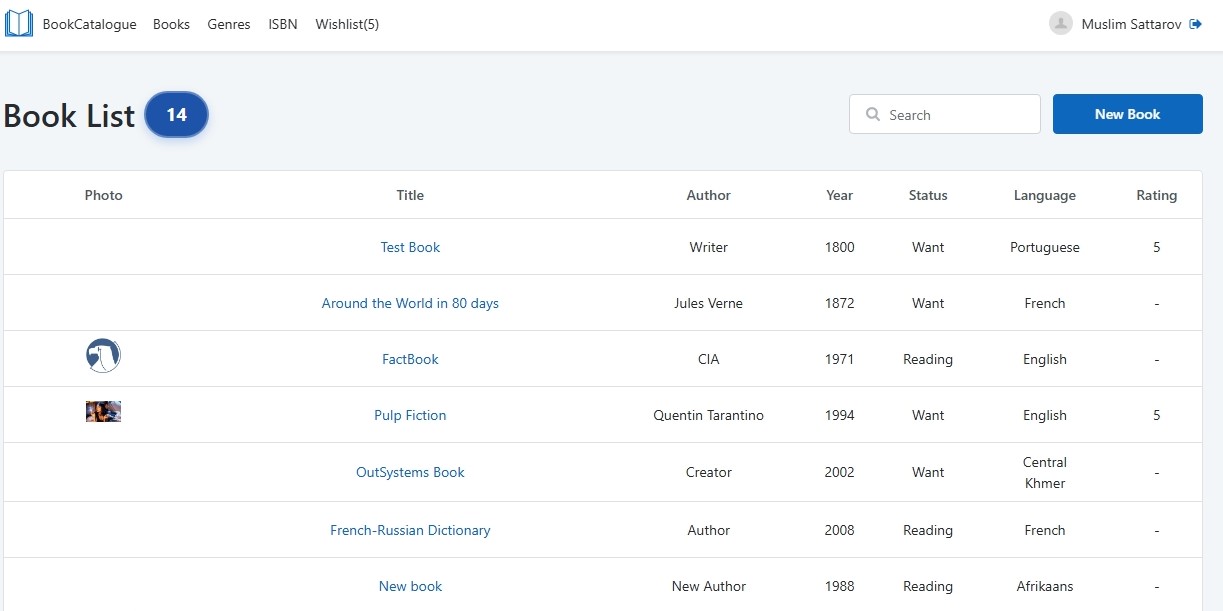Image resolution: width=1223 pixels, height=611 pixels.
Task: Open the French-Russian Dictionary link
Action: 410,530
